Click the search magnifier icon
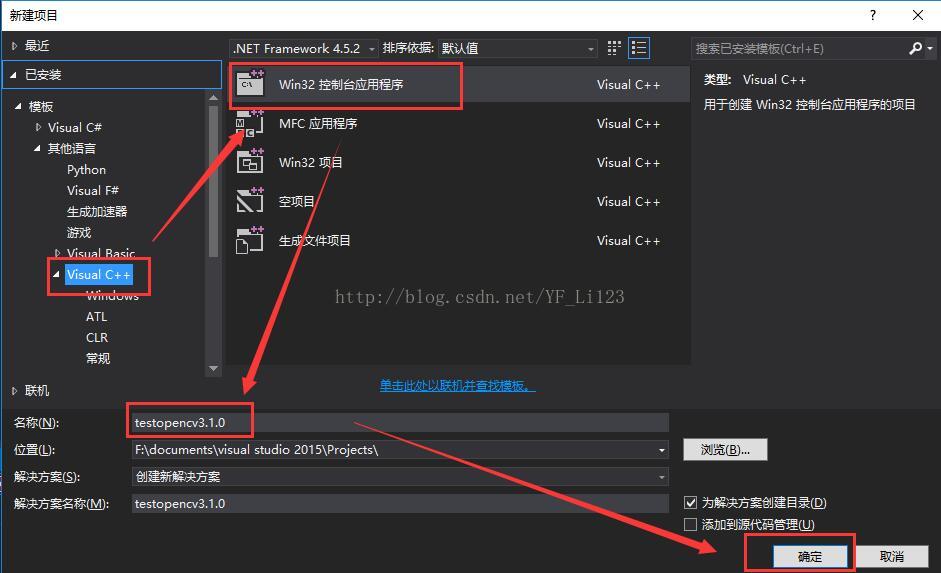Image resolution: width=941 pixels, height=573 pixels. click(915, 48)
